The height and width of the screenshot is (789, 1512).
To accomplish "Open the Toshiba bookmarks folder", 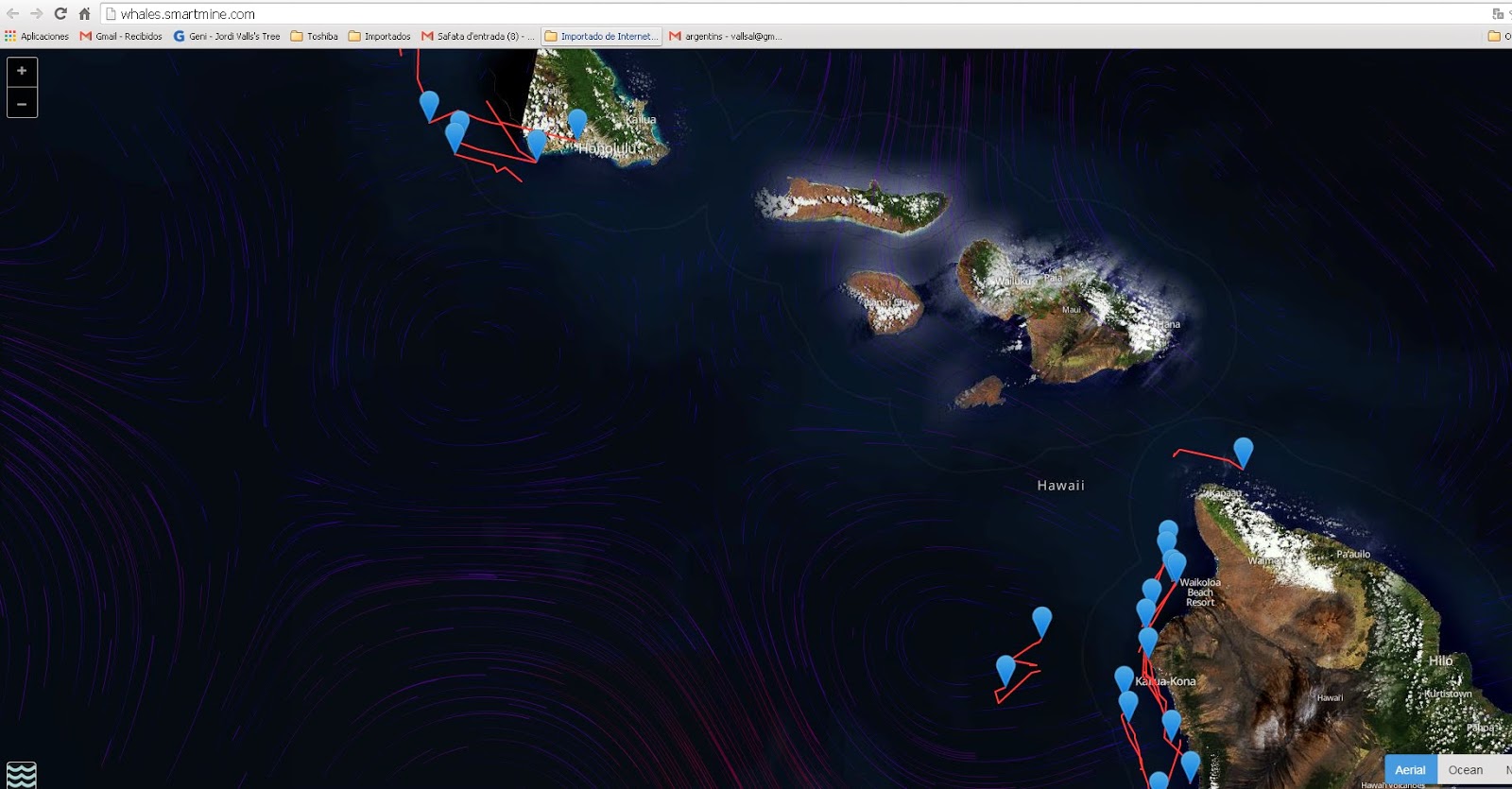I will [x=314, y=36].
